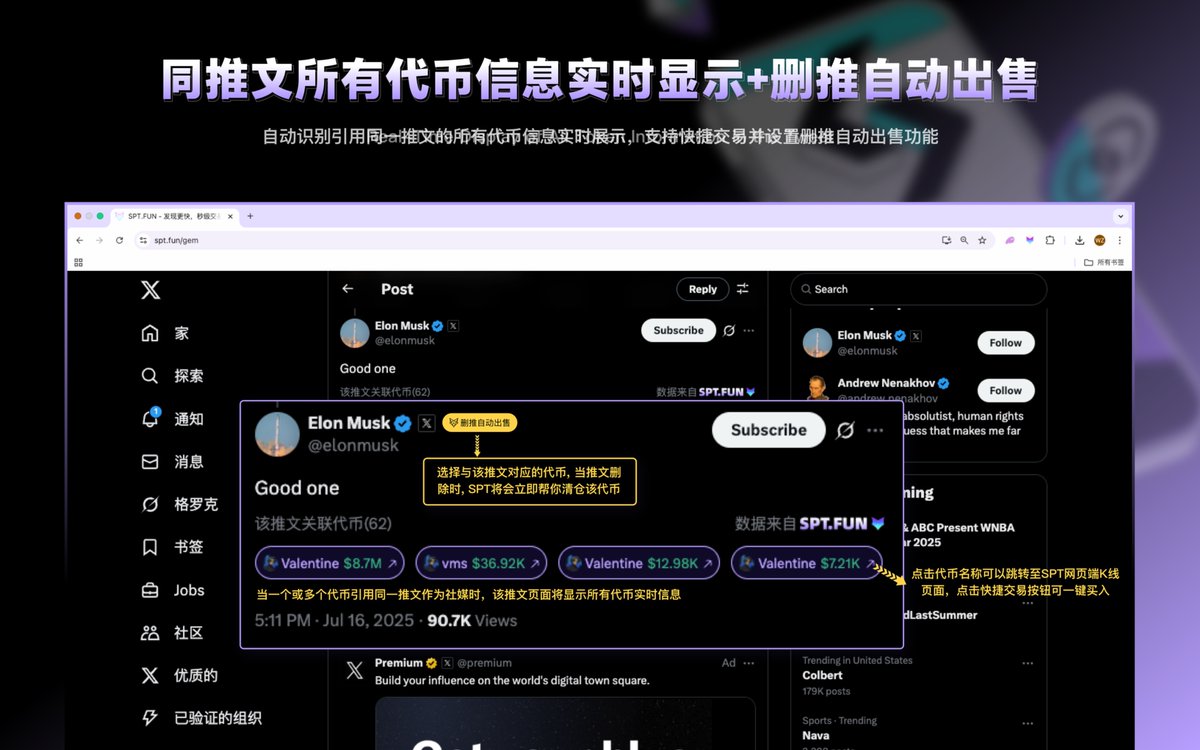Click the SPT.FUN butterfly extension icon

(x=1029, y=240)
